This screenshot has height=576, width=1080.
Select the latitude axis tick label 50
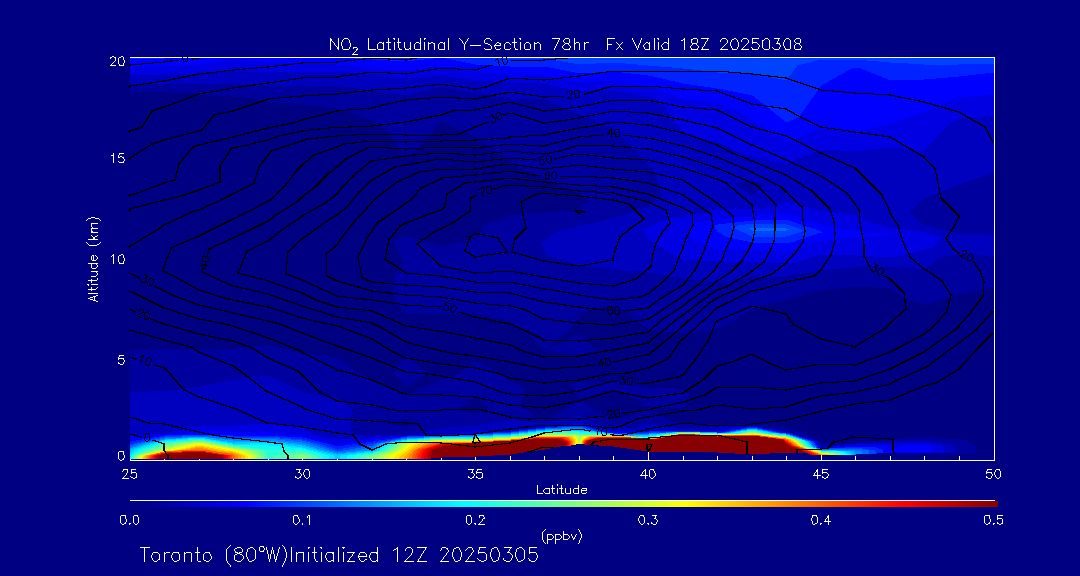click(993, 473)
